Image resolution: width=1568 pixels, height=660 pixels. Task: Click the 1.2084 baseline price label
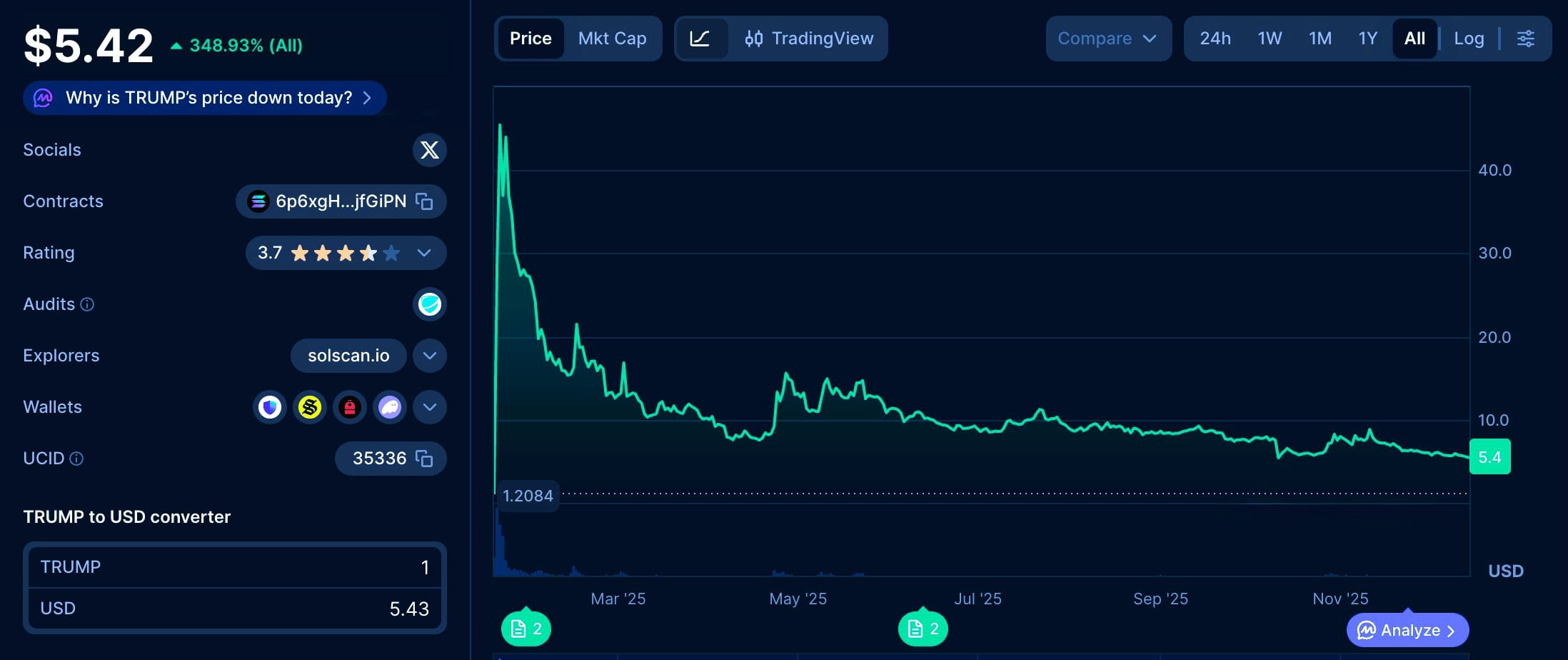[528, 496]
